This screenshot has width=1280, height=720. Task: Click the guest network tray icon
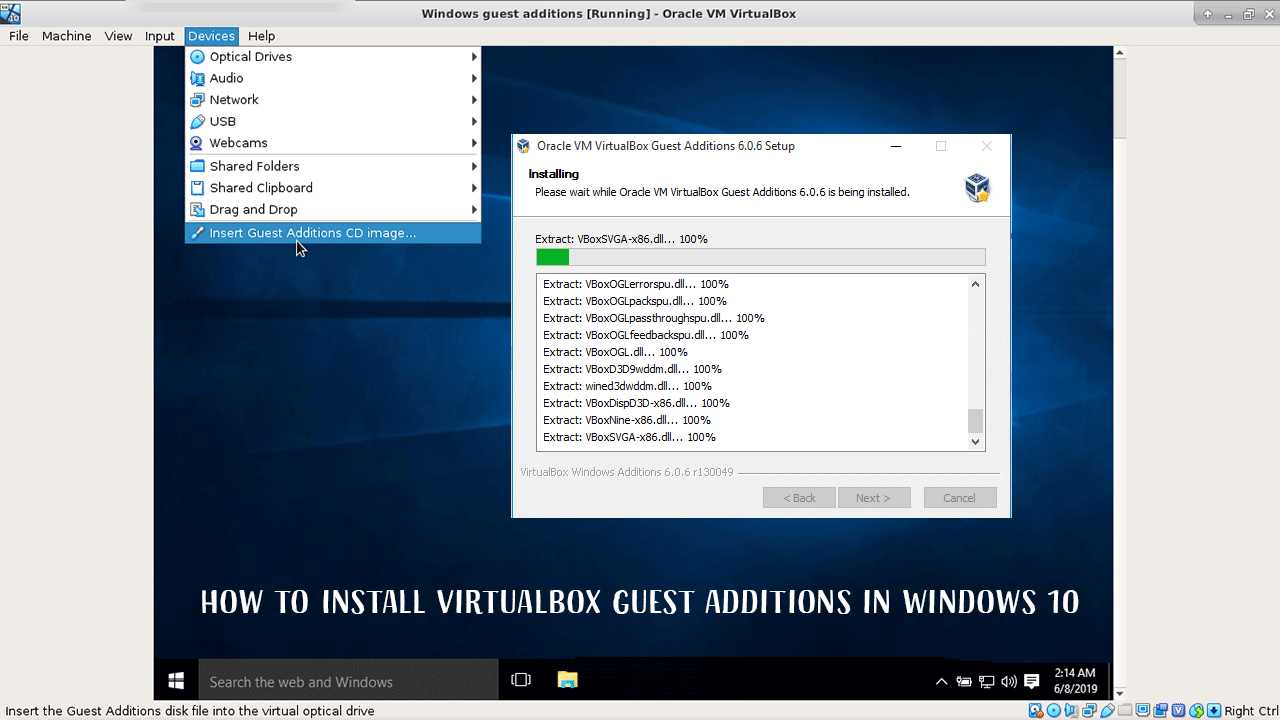[987, 682]
